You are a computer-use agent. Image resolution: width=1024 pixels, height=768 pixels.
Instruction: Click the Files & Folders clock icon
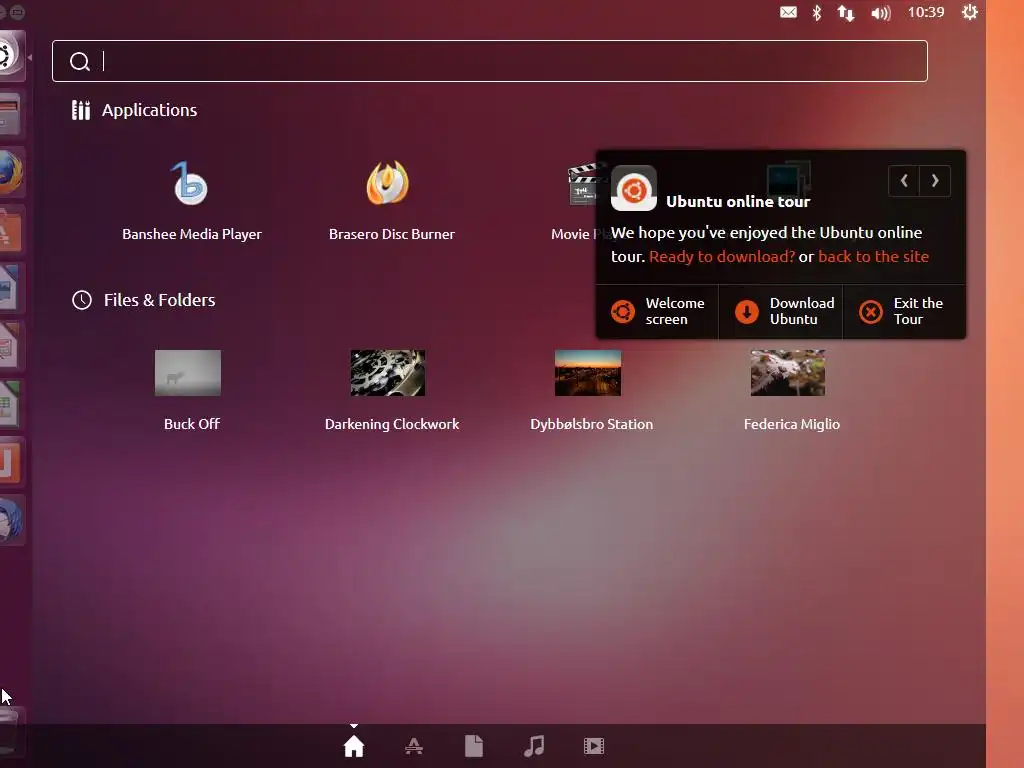[82, 300]
